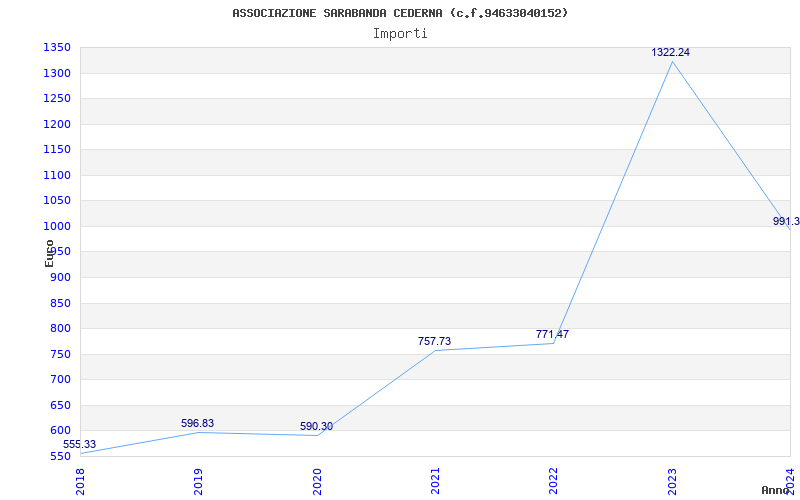Screen dimensions: 800x500
Task: Click the 2018 year axis label
Action: pos(81,481)
